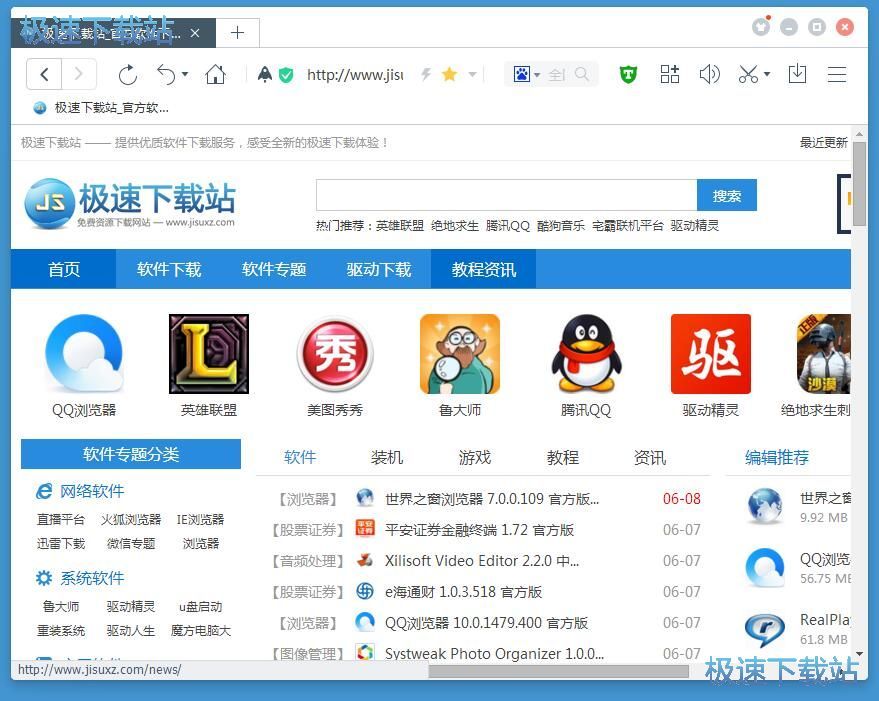Bookmark page with the yellow star
Image resolution: width=879 pixels, height=701 pixels.
[x=450, y=74]
